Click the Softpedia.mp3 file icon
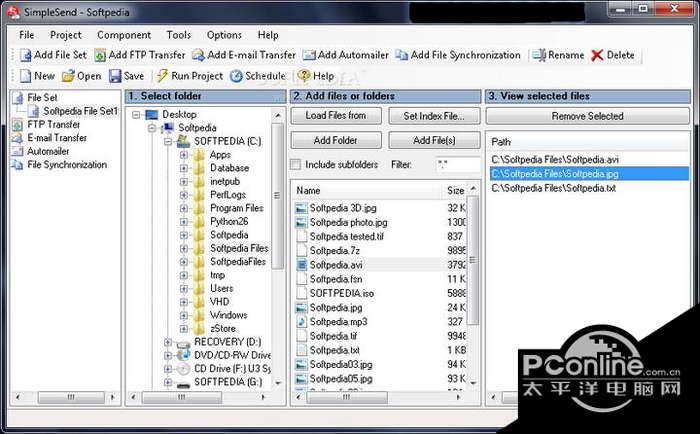 click(302, 321)
